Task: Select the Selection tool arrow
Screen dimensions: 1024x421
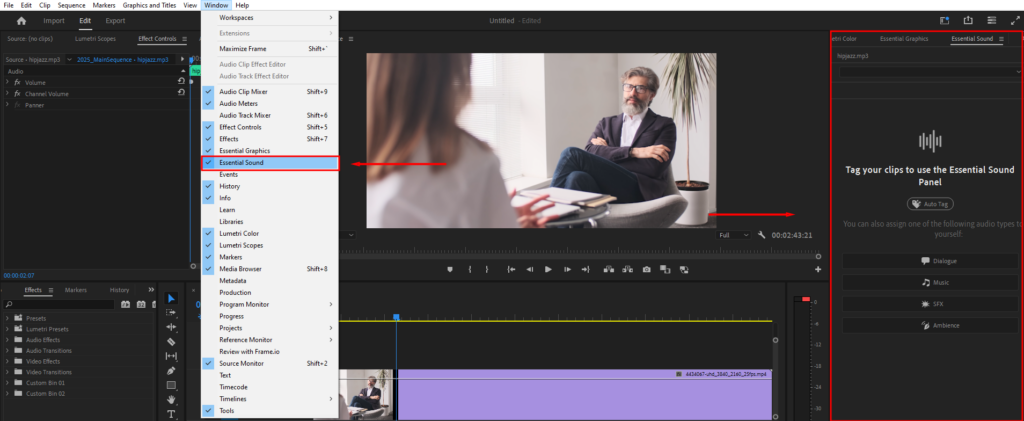Action: tap(171, 298)
